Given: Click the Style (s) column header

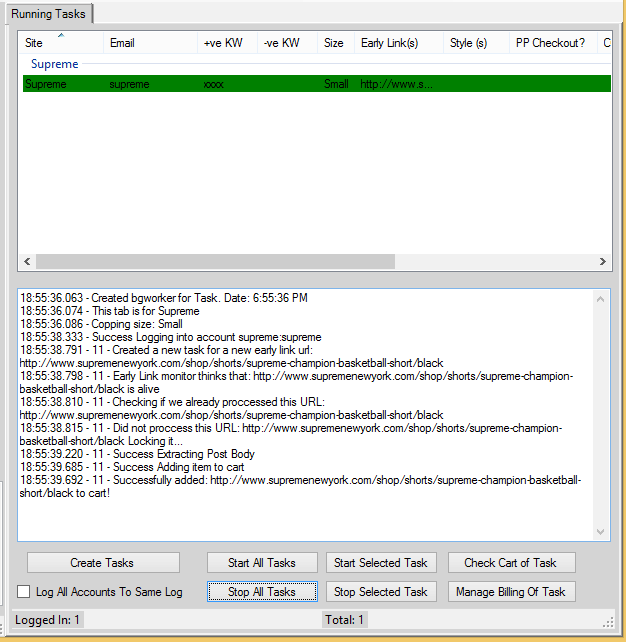Looking at the screenshot, I should click(476, 43).
